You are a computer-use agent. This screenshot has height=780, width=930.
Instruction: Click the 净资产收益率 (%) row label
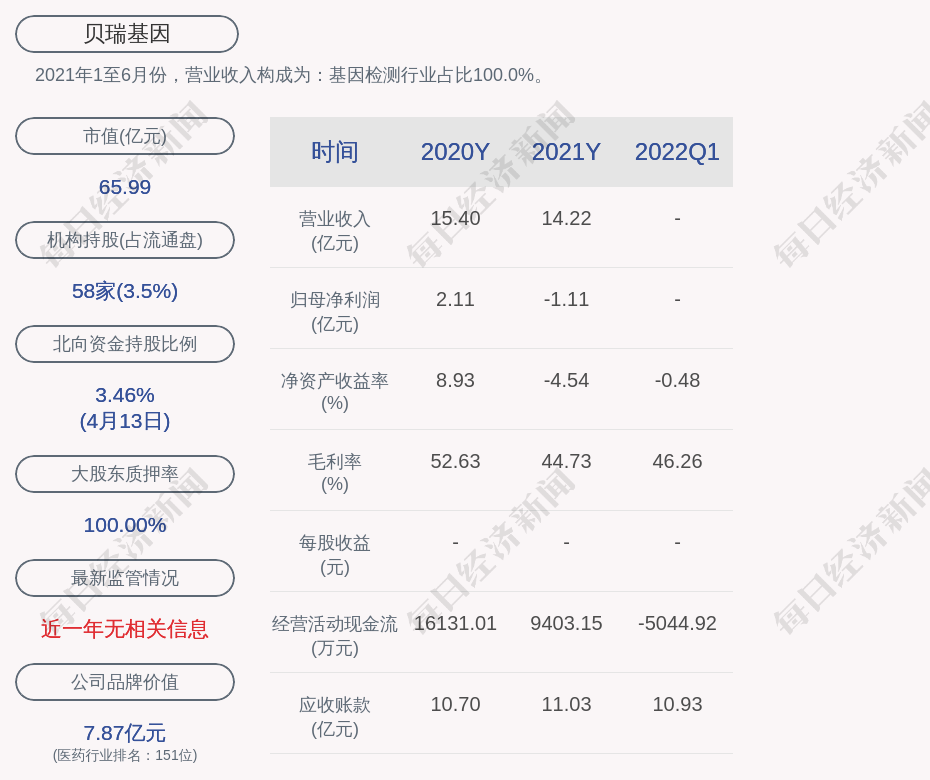click(x=335, y=391)
